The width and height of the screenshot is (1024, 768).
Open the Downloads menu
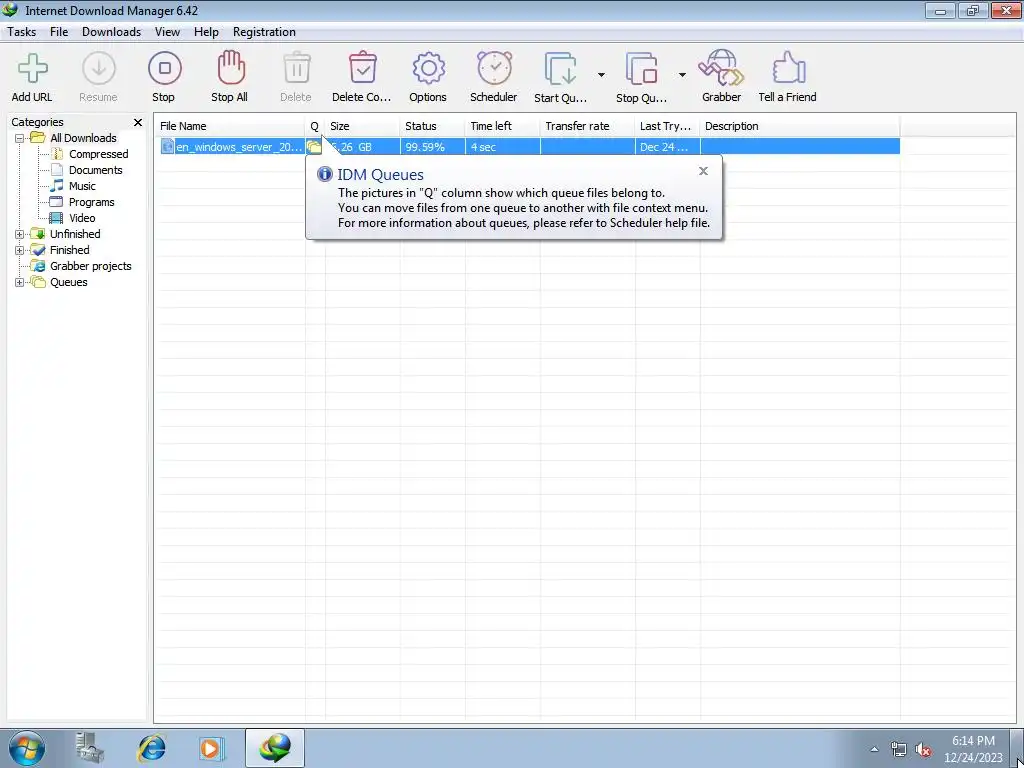112,32
